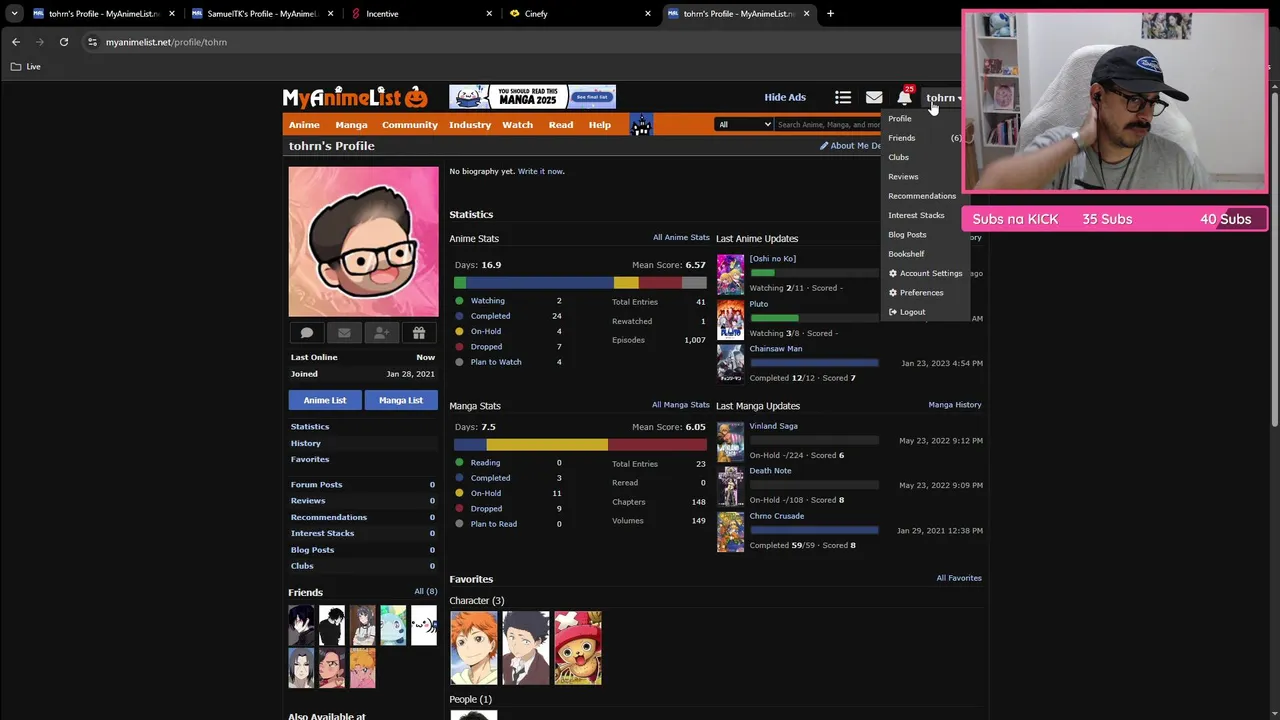Open the Live bookmark folder
This screenshot has height=720, width=1280.
(x=26, y=67)
